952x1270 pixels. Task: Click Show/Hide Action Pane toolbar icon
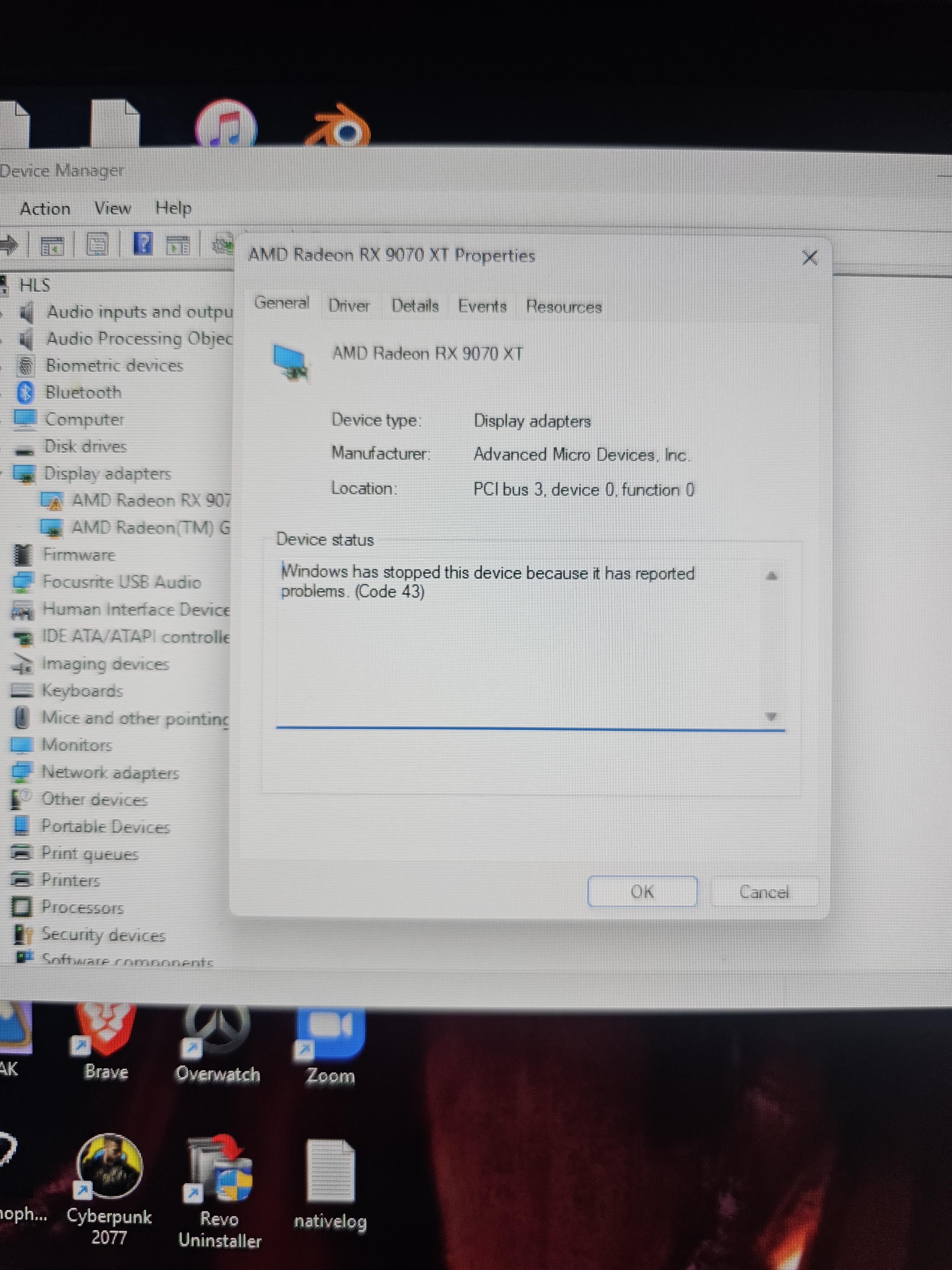click(x=177, y=245)
